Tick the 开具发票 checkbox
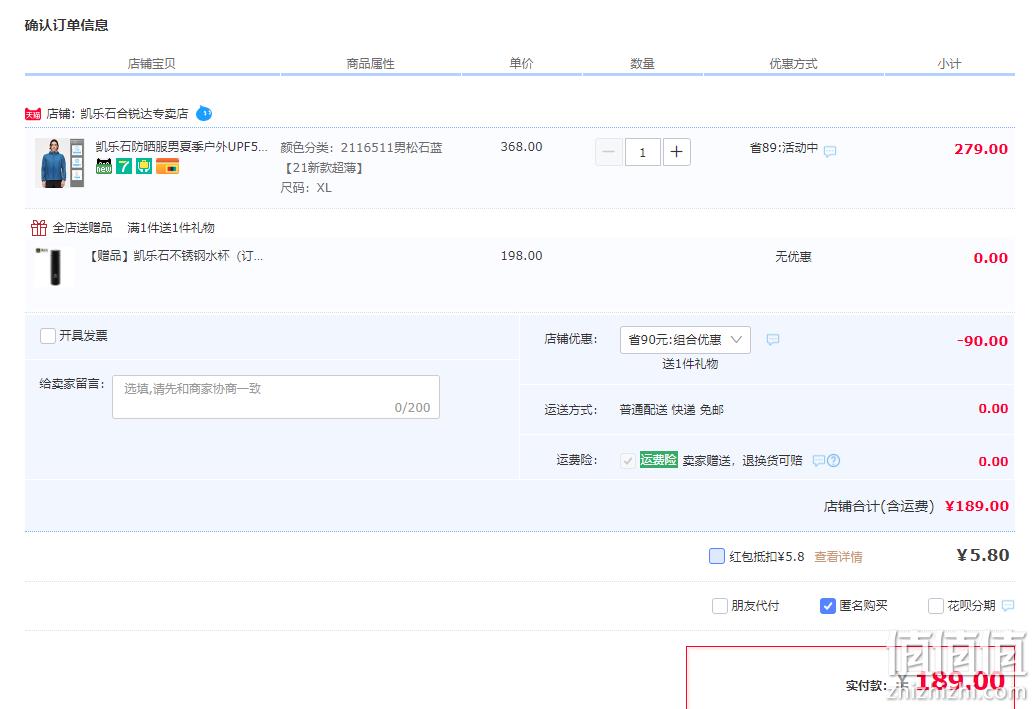Screen dimensions: 1036x709 [x=48, y=336]
